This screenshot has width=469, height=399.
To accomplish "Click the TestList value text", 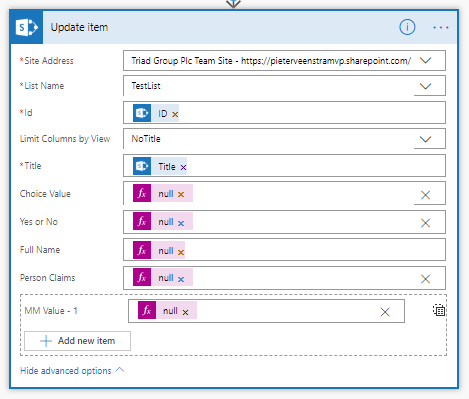I will 146,86.
